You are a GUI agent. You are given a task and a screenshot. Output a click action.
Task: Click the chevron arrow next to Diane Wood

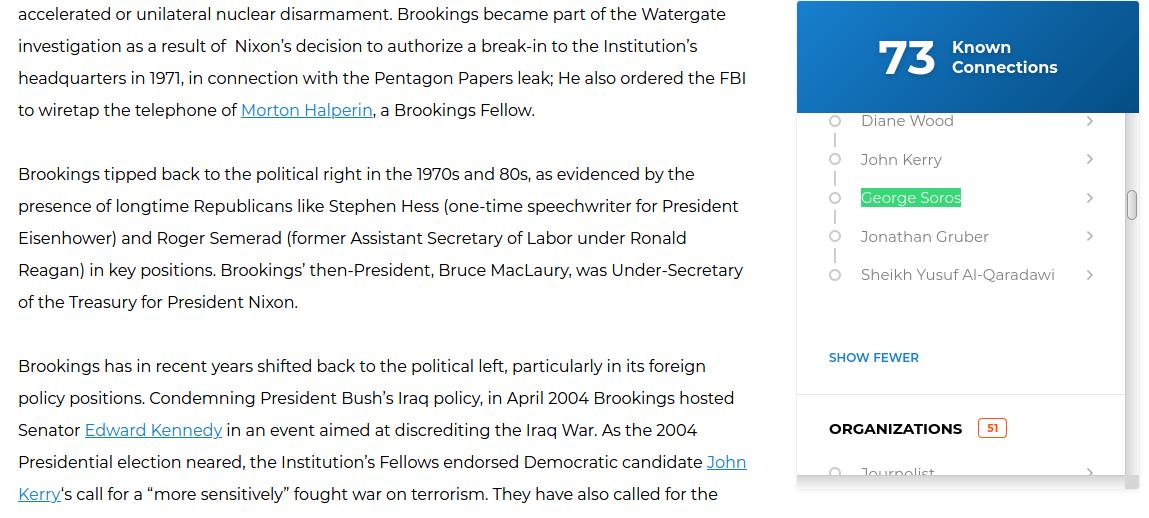(1090, 121)
